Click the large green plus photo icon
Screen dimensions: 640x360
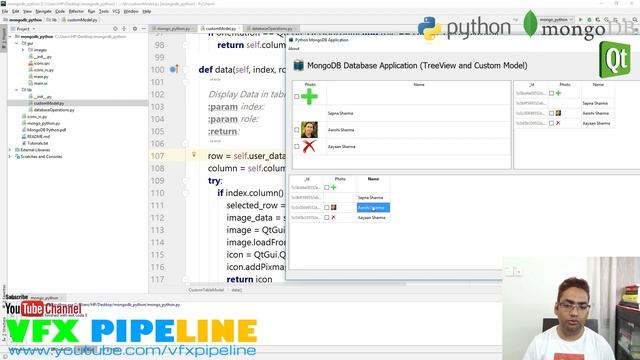click(309, 96)
